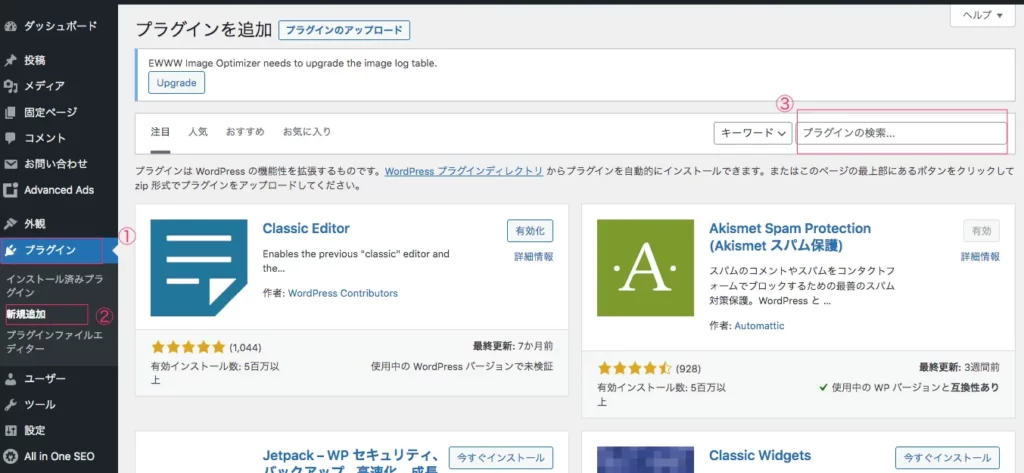Click 今すぐインストール for Jetpack
This screenshot has height=473, width=1024.
[x=501, y=458]
